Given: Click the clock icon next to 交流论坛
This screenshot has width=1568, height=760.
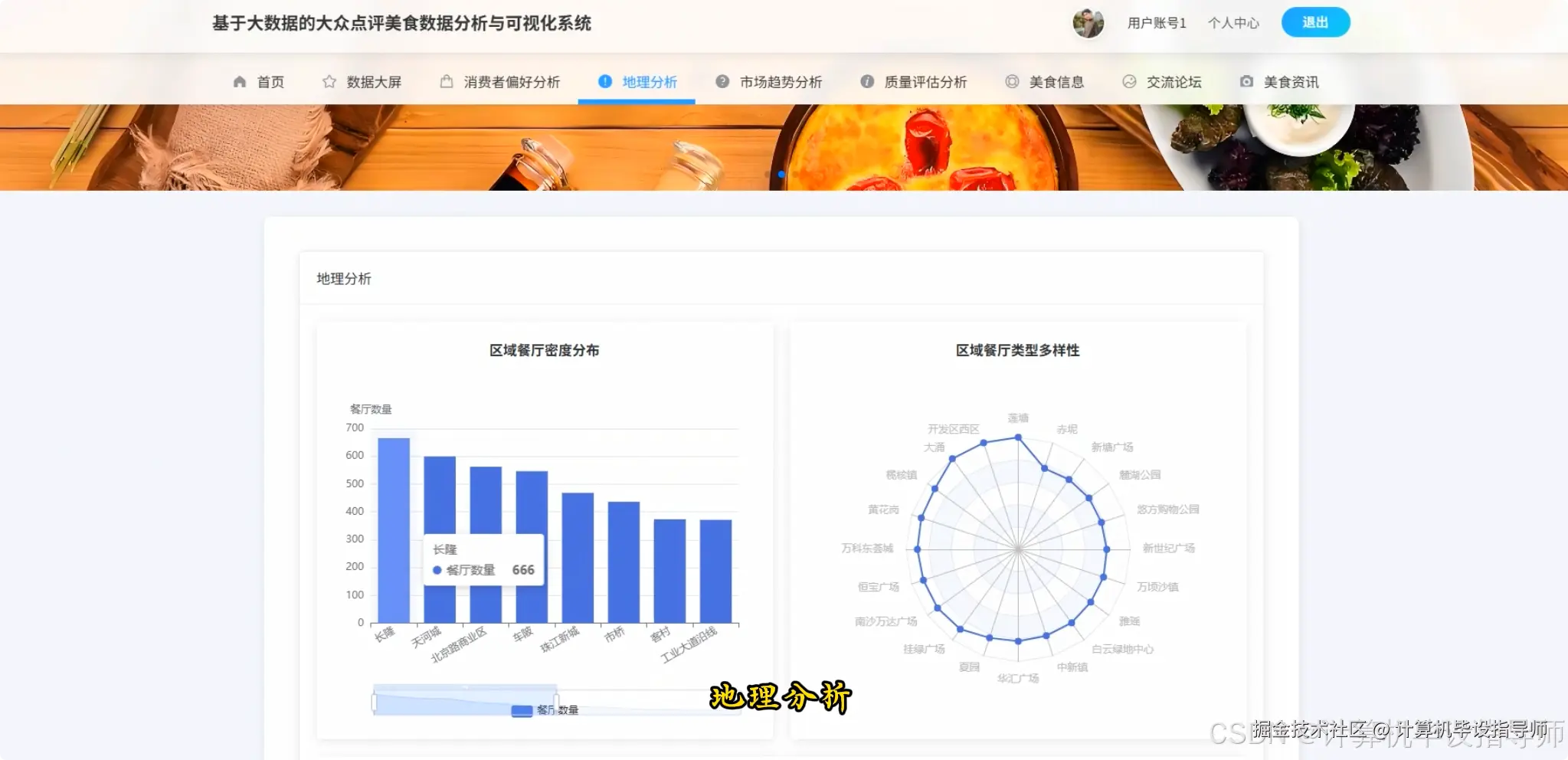Looking at the screenshot, I should [1128, 81].
